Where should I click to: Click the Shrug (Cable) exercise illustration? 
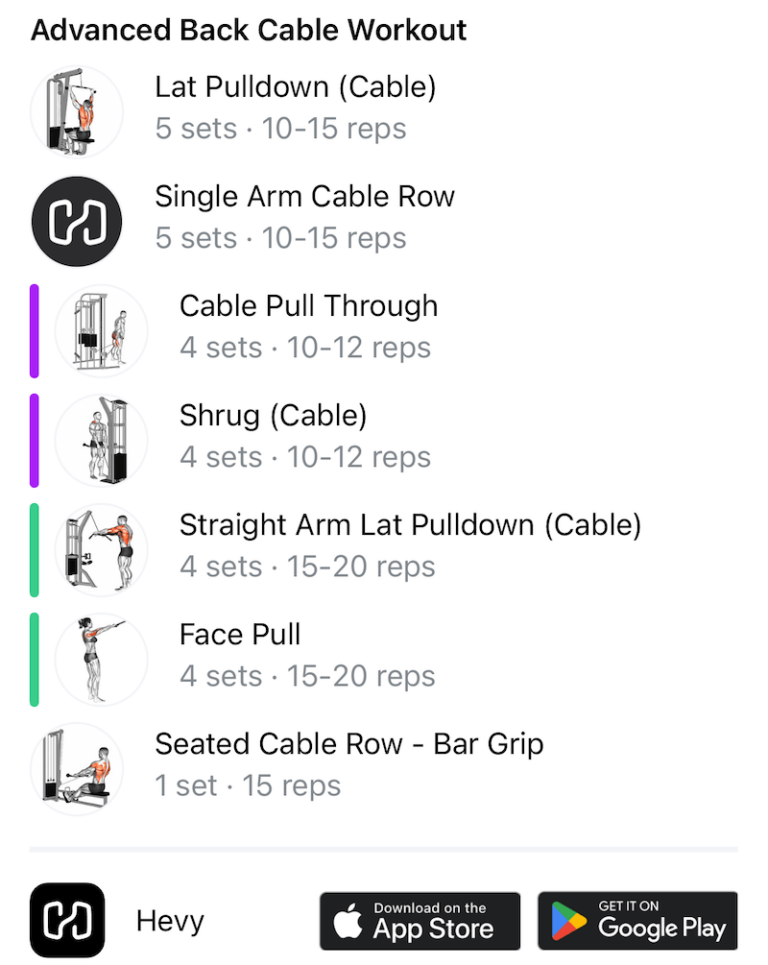click(99, 440)
